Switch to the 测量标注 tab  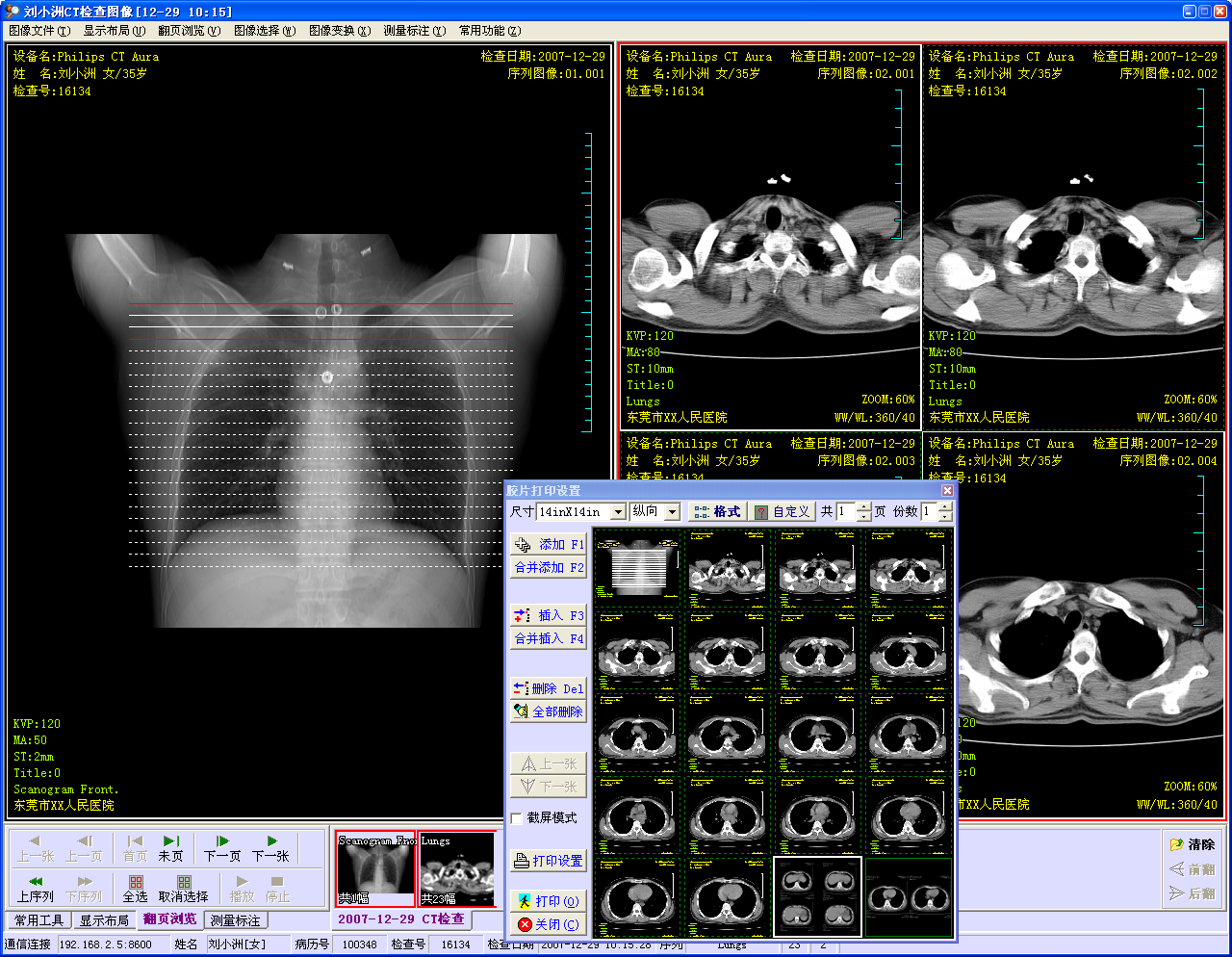coord(236,920)
